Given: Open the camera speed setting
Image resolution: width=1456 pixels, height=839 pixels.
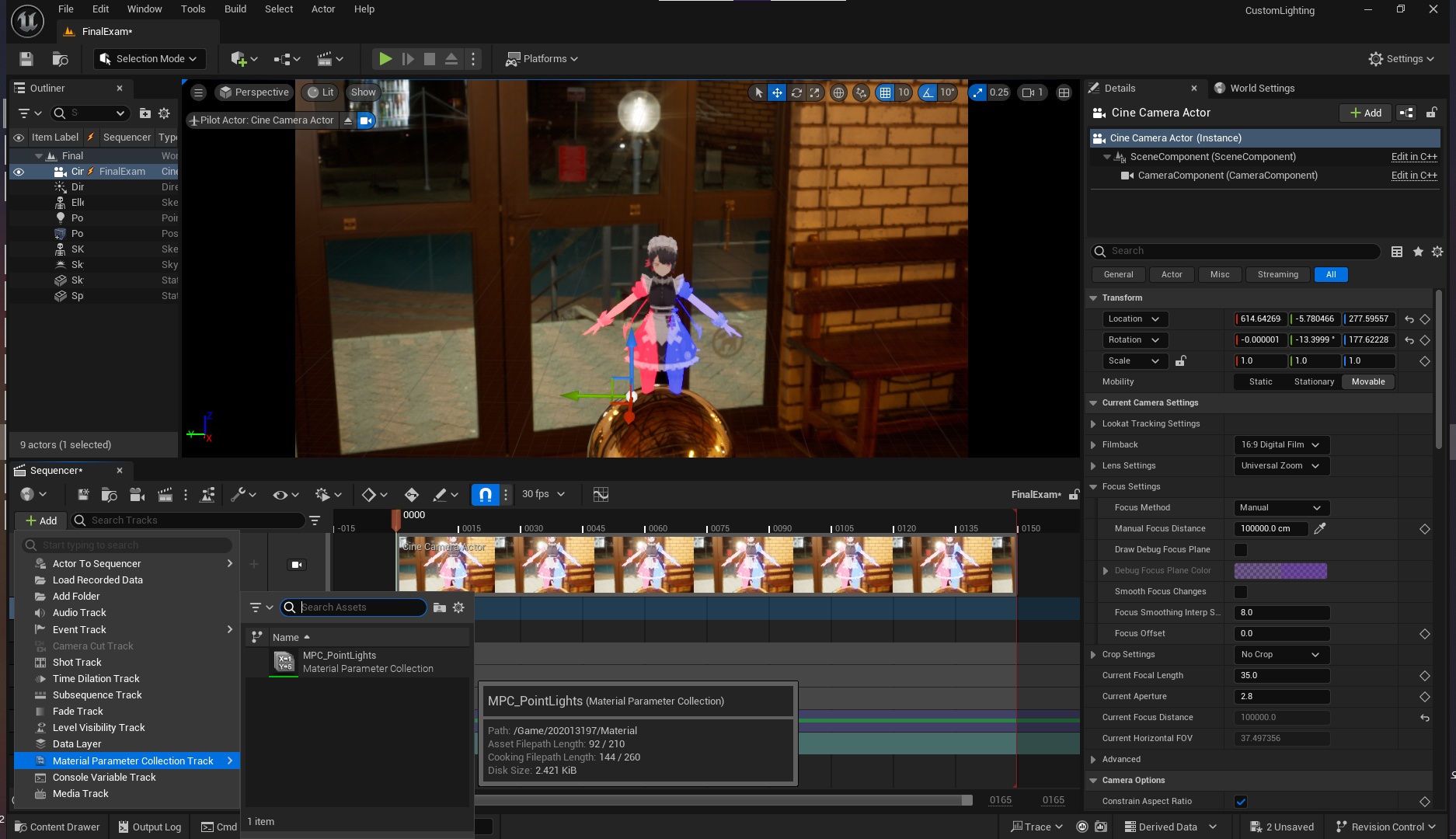Looking at the screenshot, I should pos(1033,92).
